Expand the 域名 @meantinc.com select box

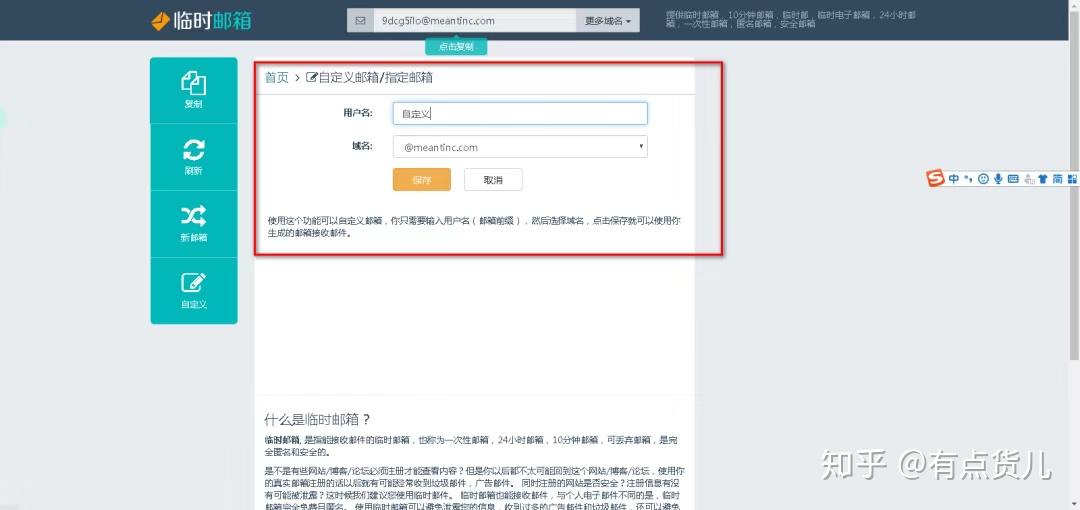point(520,147)
